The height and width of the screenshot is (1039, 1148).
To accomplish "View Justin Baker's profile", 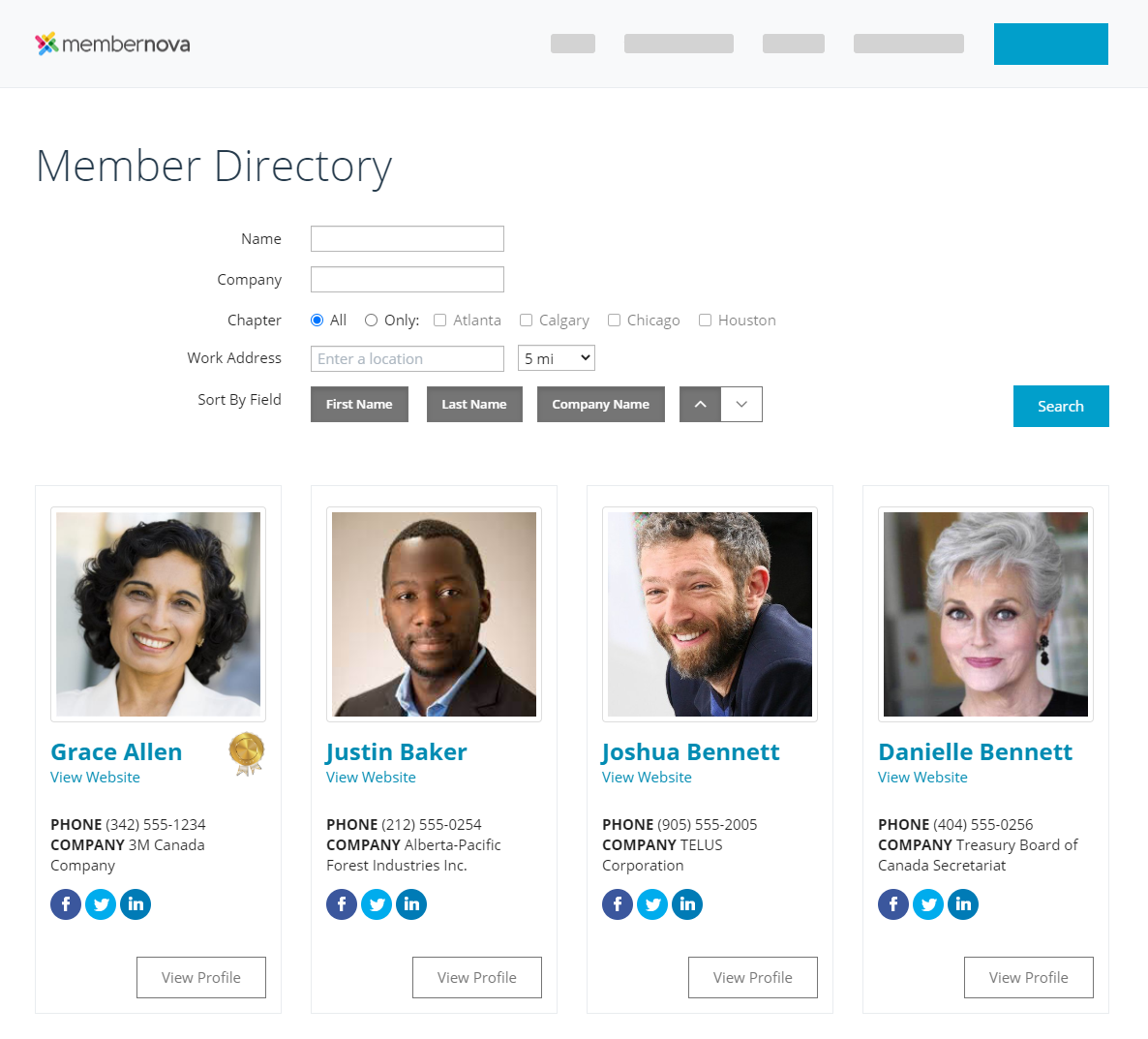I will pyautogui.click(x=476, y=977).
